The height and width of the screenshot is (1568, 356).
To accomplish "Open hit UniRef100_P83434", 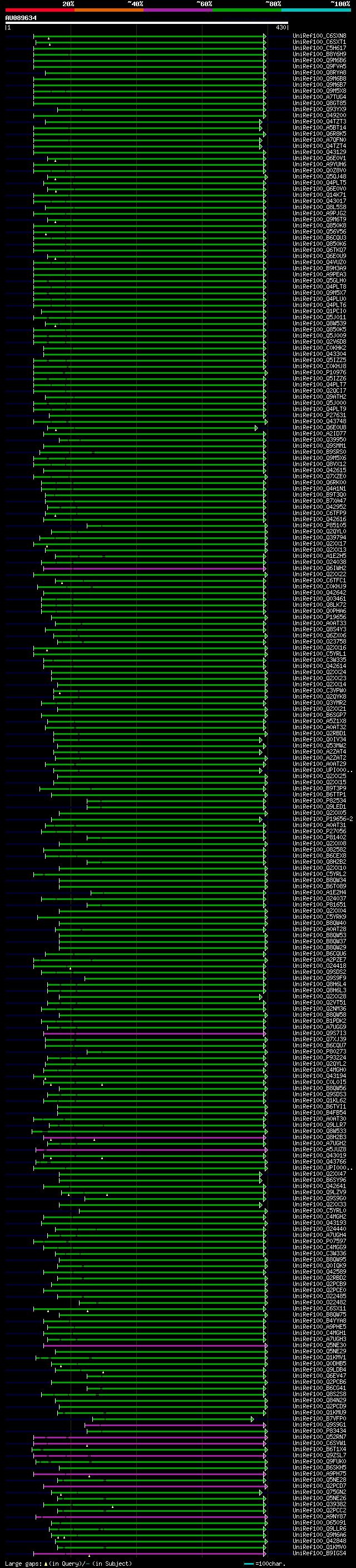I will [319, 1431].
